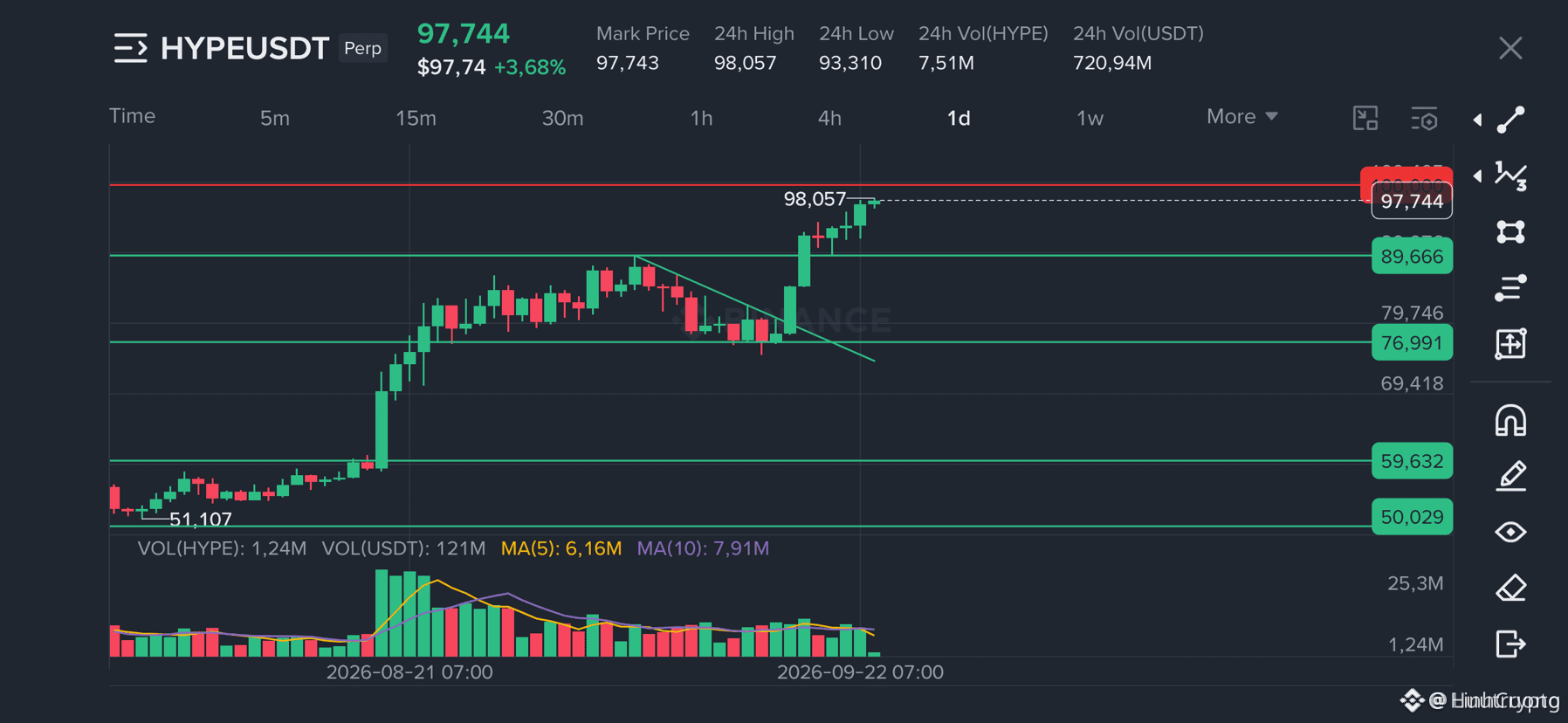Select the 15m interval button
1568x723 pixels.
416,118
